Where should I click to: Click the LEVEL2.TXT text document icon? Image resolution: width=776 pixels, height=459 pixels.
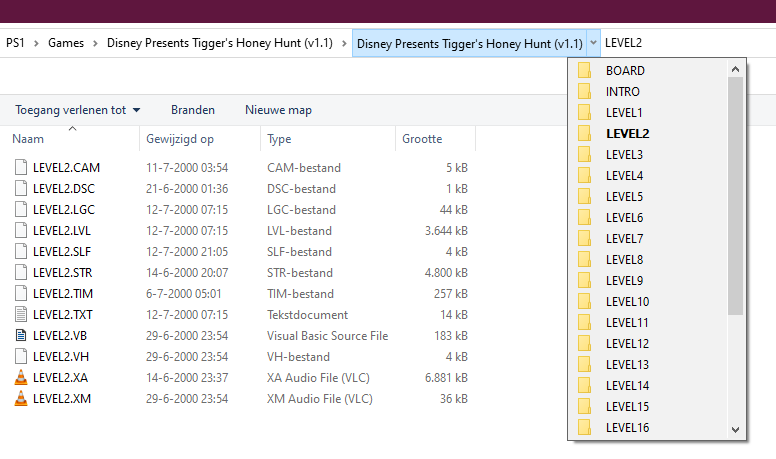click(21, 314)
